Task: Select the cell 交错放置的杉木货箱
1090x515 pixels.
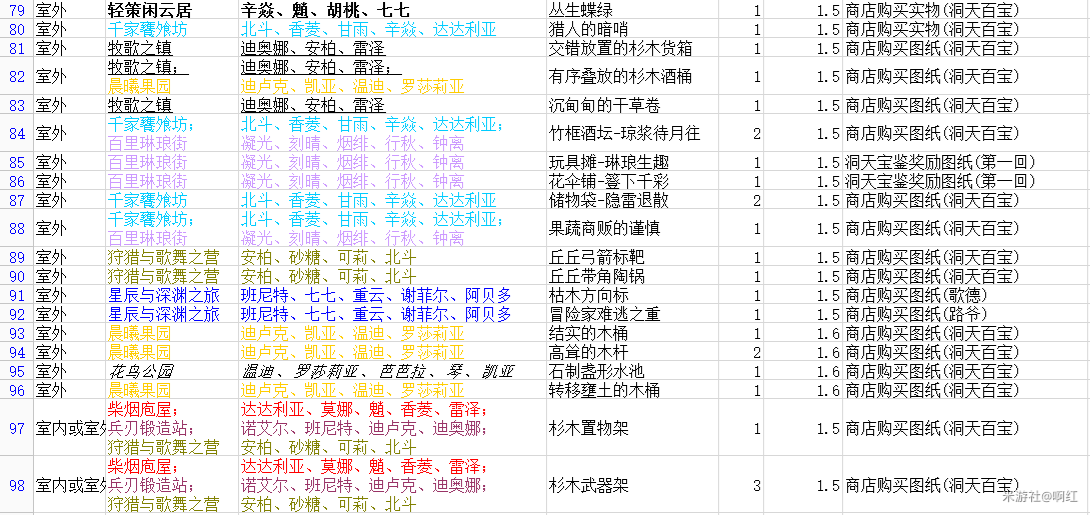Action: tap(631, 47)
